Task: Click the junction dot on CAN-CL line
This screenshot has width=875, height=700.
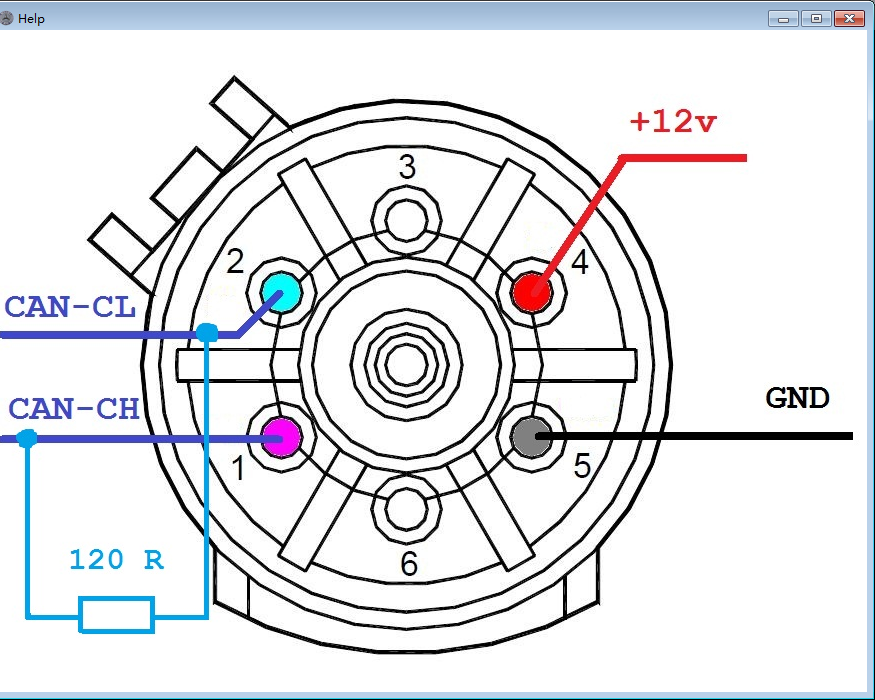Action: 206,333
